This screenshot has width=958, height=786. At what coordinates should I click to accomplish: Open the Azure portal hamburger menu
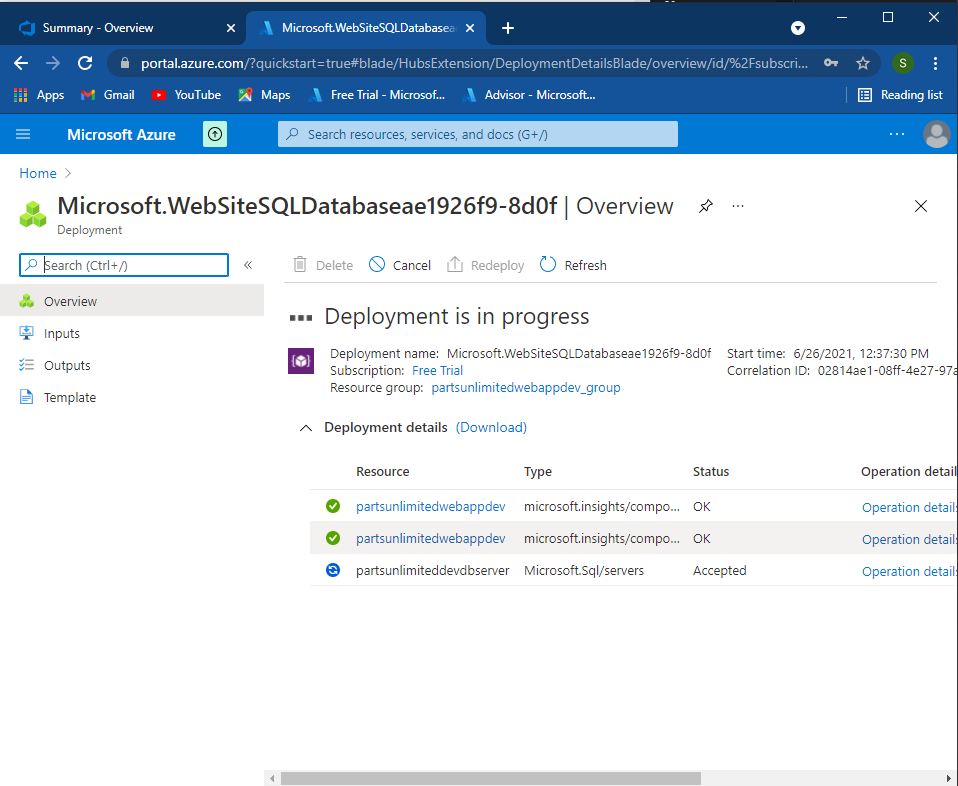[x=23, y=134]
